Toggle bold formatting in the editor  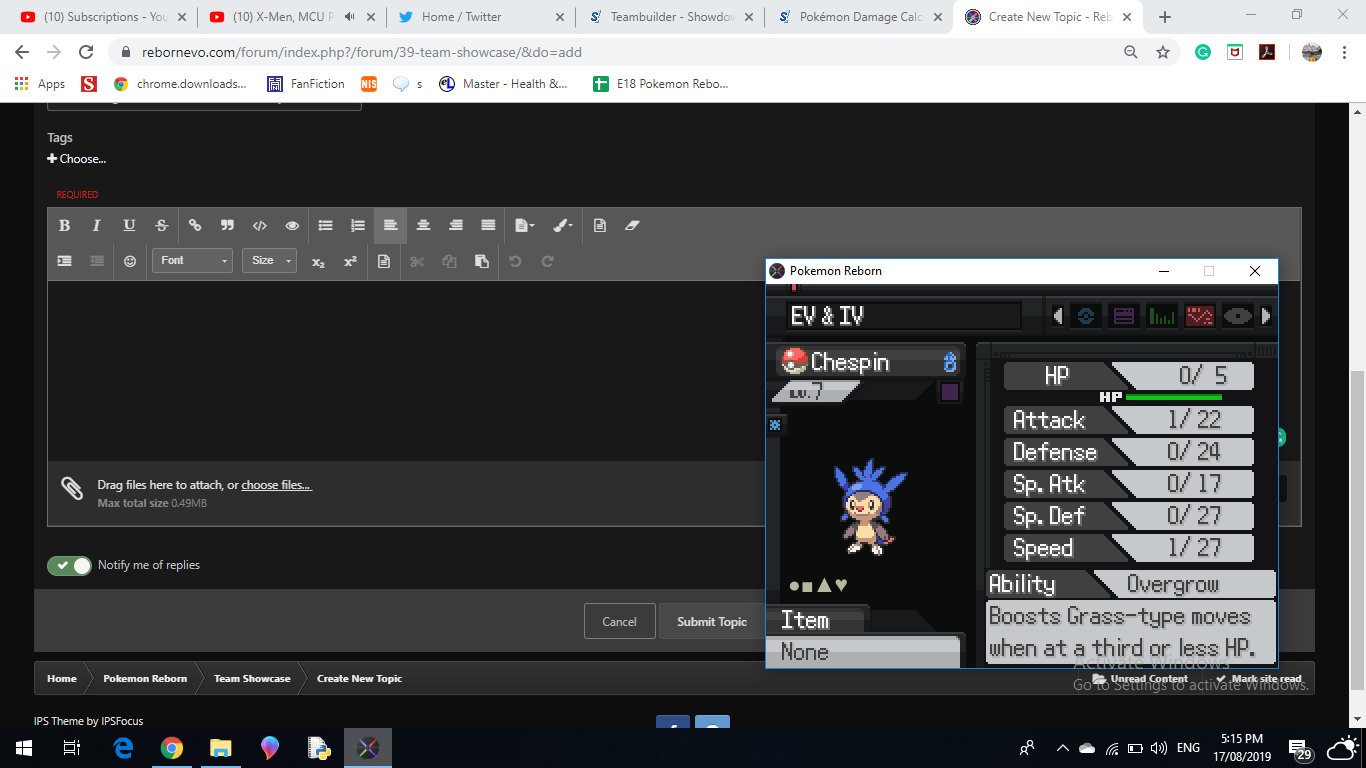point(64,226)
